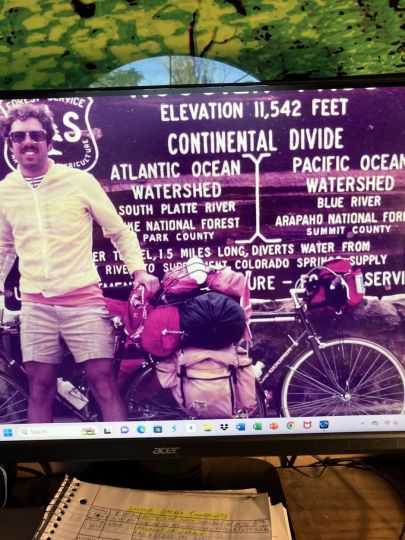
Task: Open Task View from the taskbar
Action: click(107, 430)
